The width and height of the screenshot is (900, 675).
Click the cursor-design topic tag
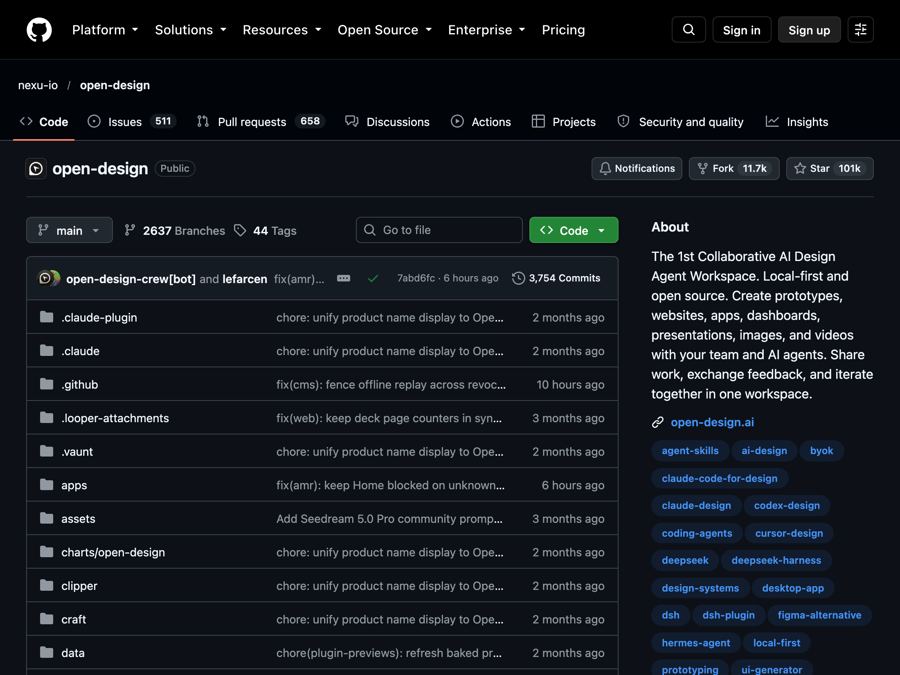click(x=789, y=533)
